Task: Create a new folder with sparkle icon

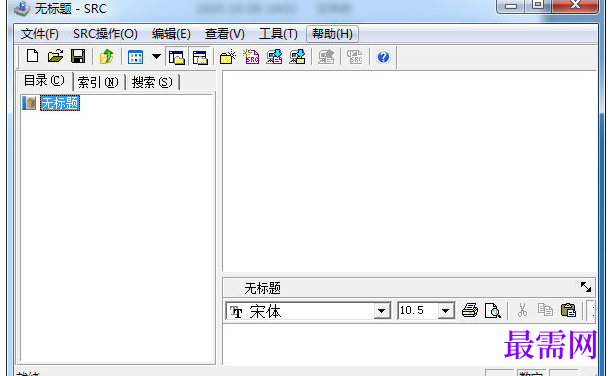Action: click(227, 57)
